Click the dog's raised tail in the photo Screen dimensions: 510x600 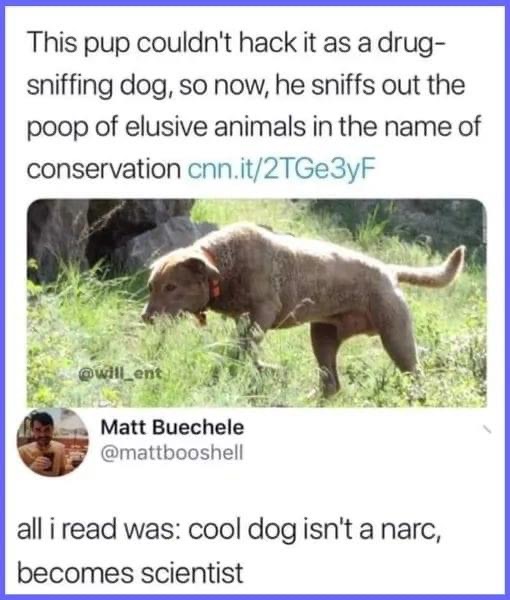click(x=430, y=269)
